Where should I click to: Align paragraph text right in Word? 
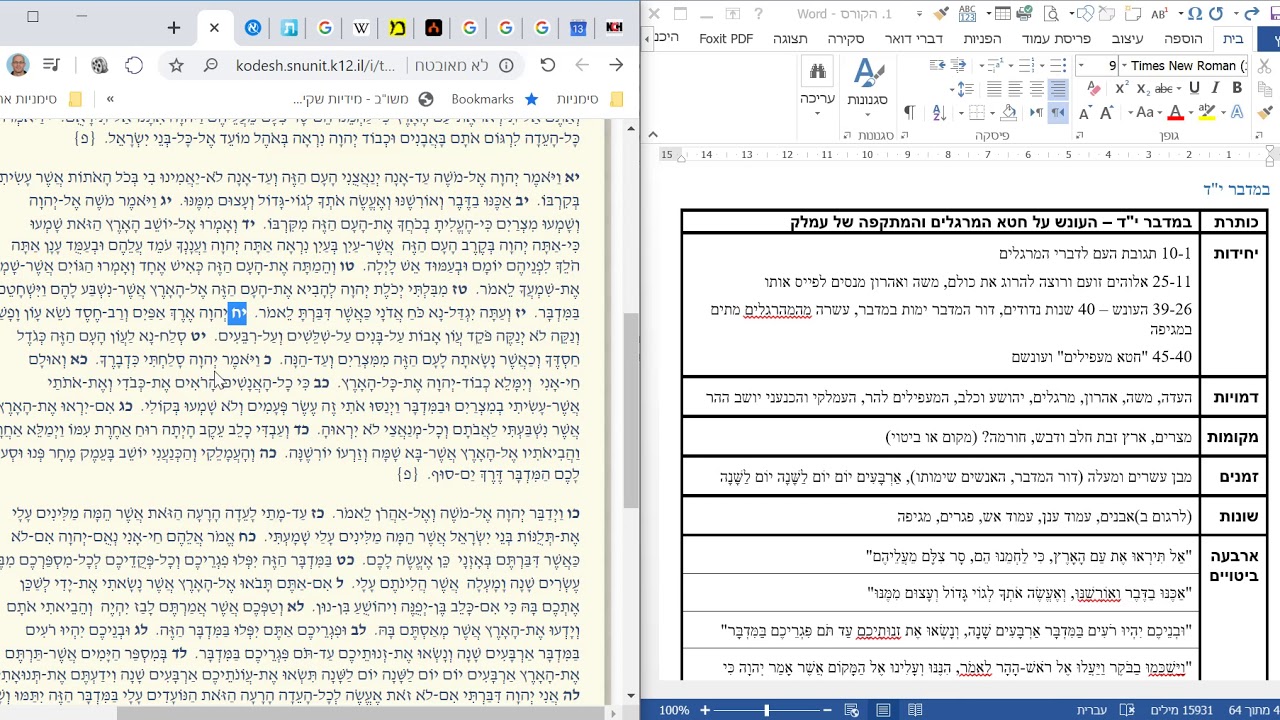(1058, 88)
